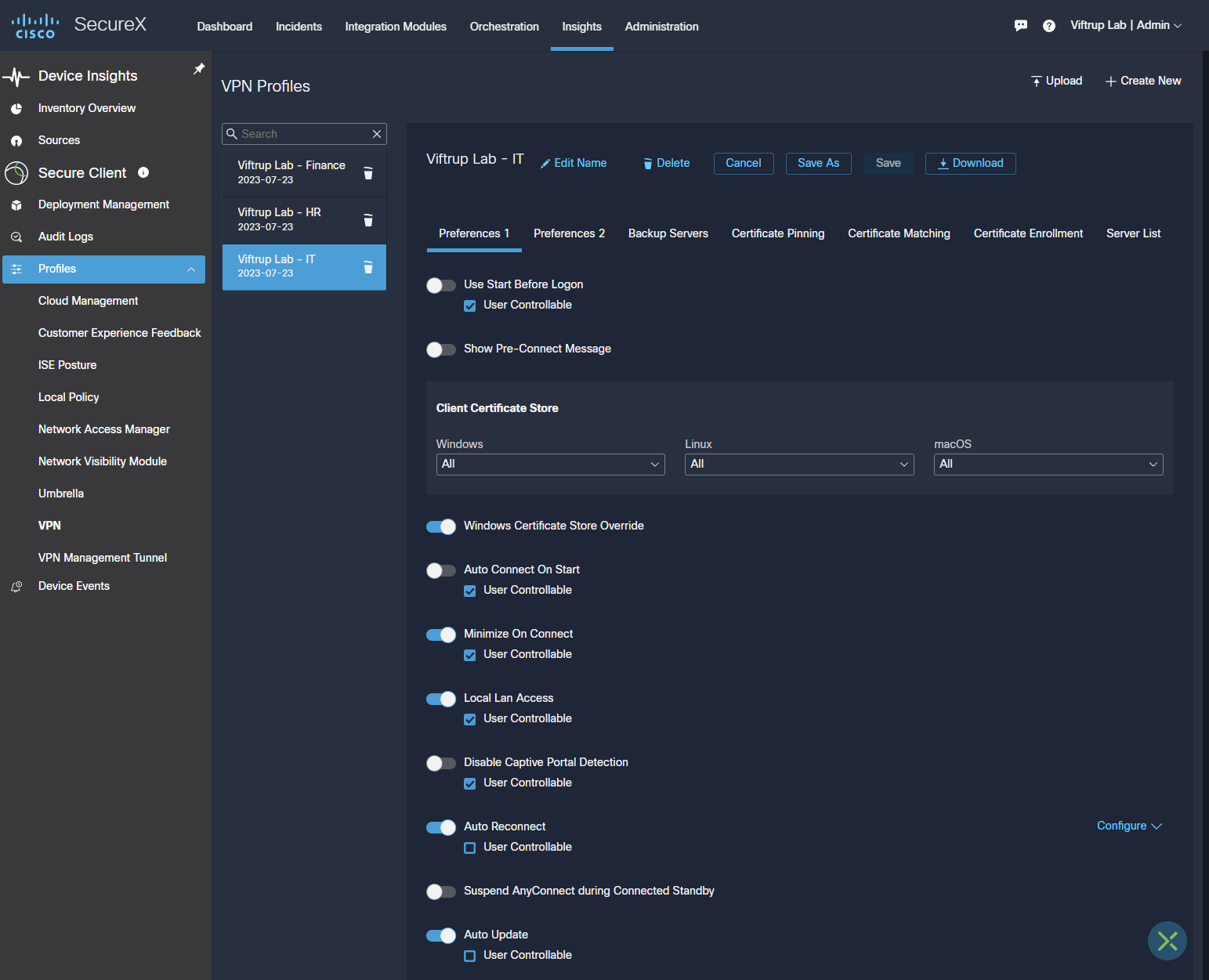Open the macOS certificate store dropdown
The width and height of the screenshot is (1209, 980).
(x=1048, y=465)
